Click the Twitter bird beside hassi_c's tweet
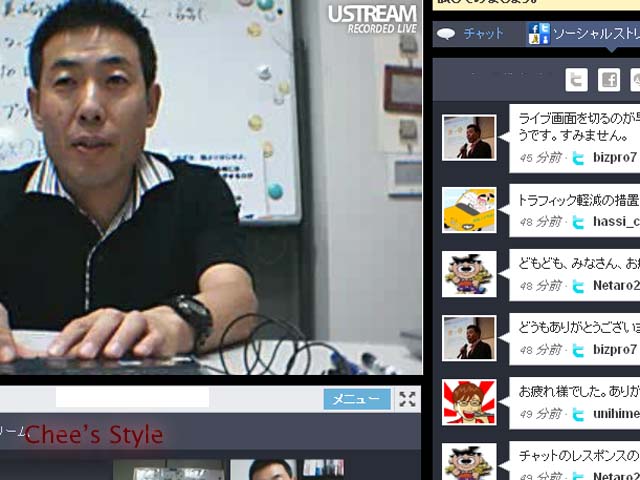 click(578, 222)
